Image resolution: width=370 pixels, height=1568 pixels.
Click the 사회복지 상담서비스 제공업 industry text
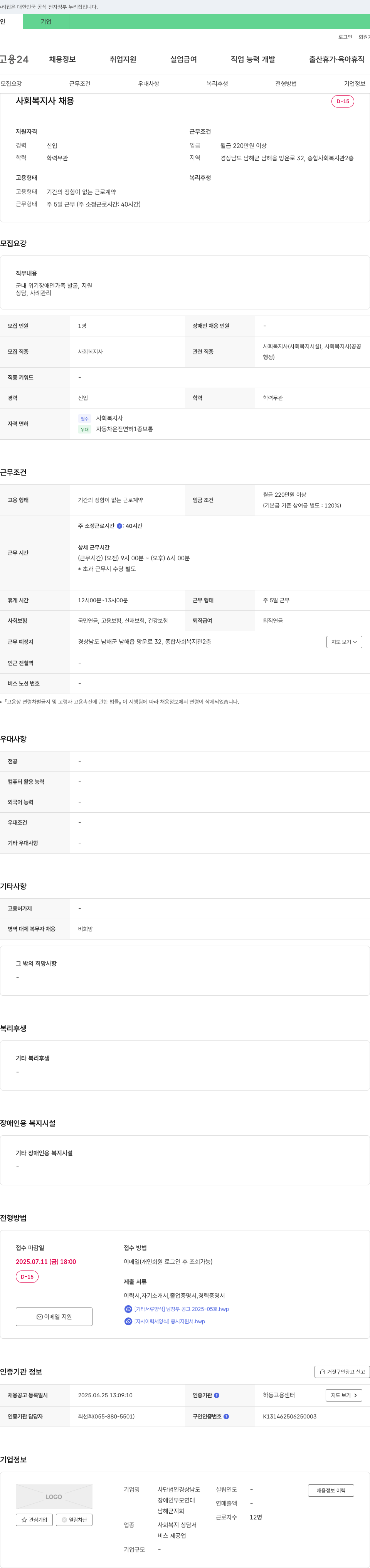(x=177, y=1530)
